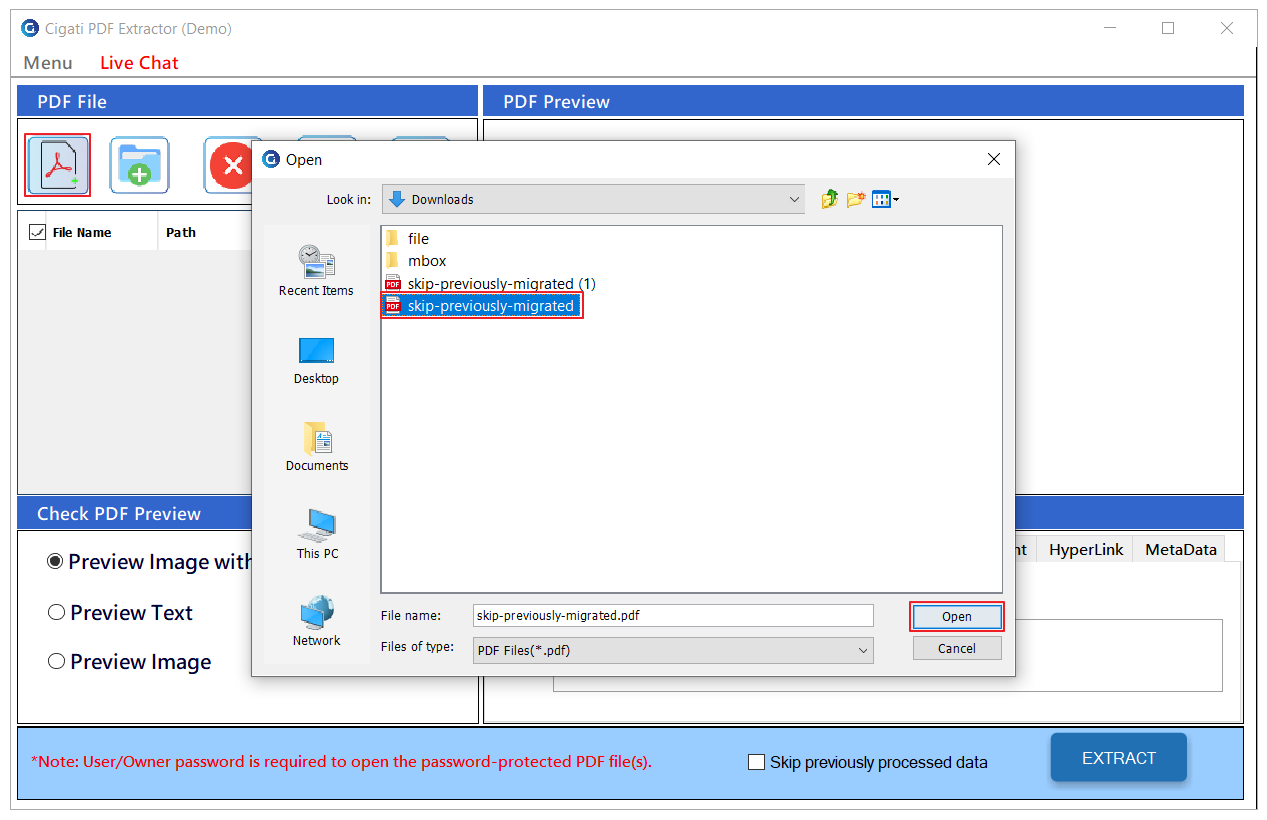
Task: Click the Cigati app logo in title bar
Action: pos(30,28)
